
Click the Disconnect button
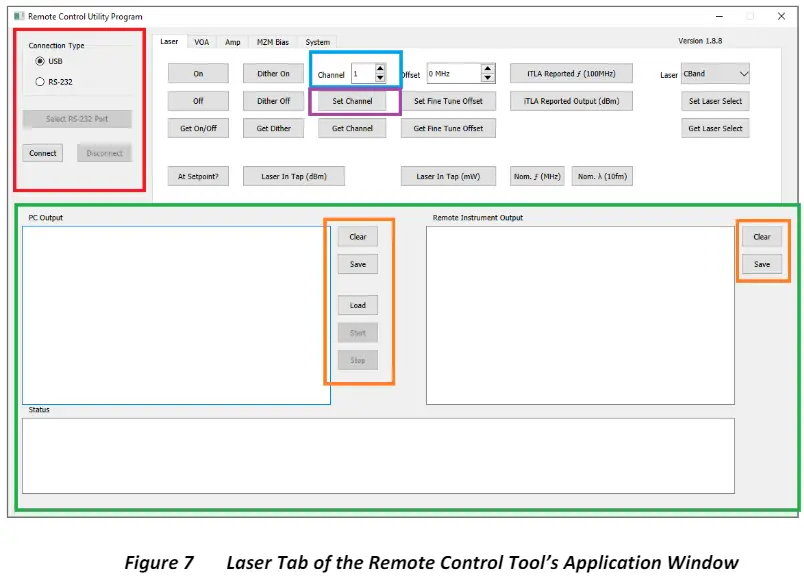tap(105, 153)
